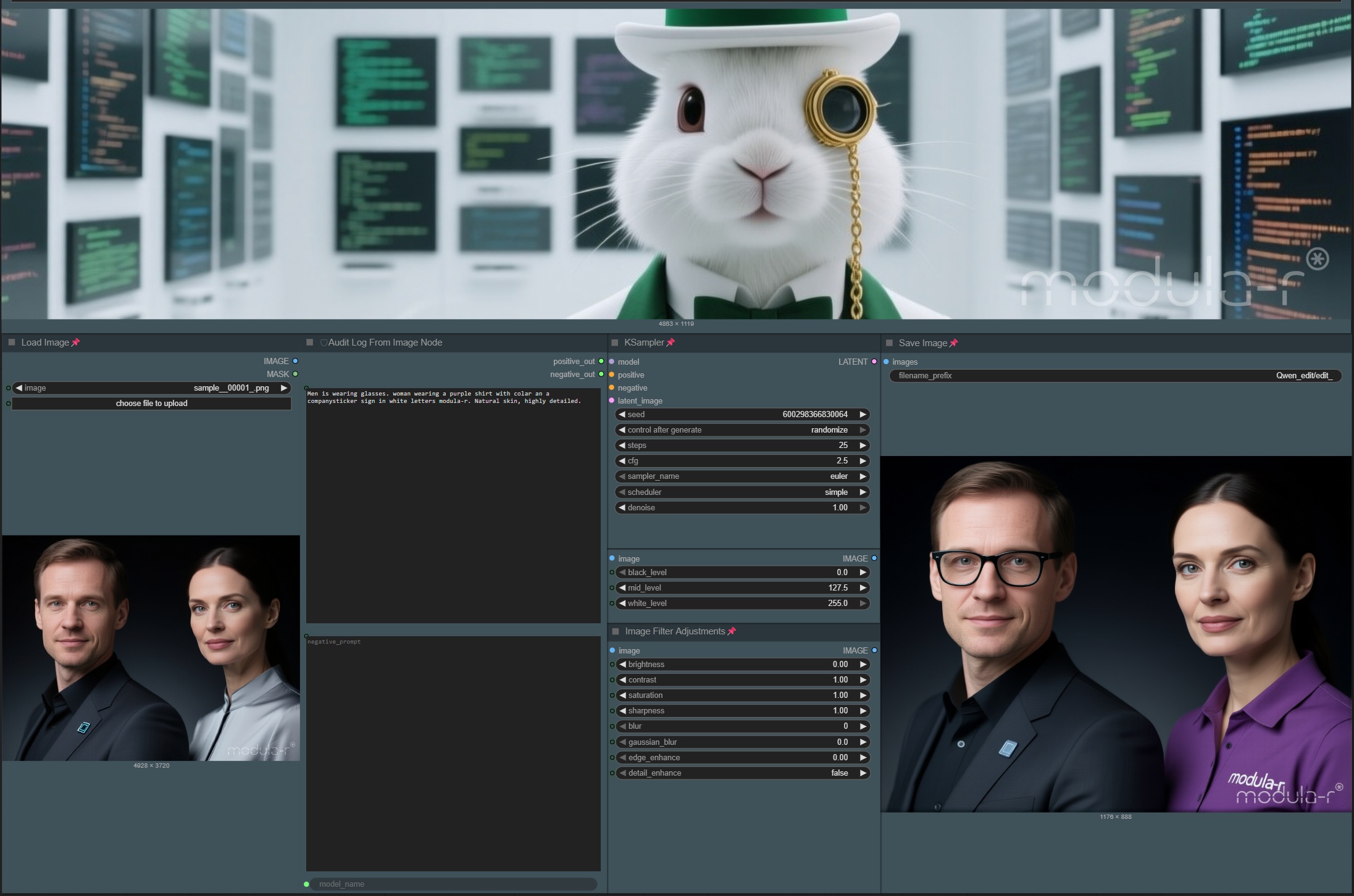
Task: Click the choose file to upload button
Action: [151, 403]
